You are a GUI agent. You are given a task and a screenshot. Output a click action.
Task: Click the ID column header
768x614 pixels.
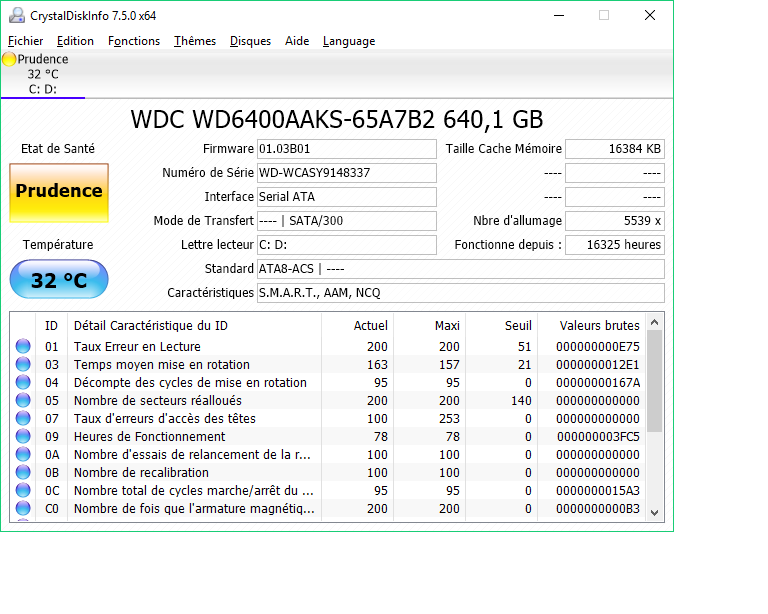point(51,326)
